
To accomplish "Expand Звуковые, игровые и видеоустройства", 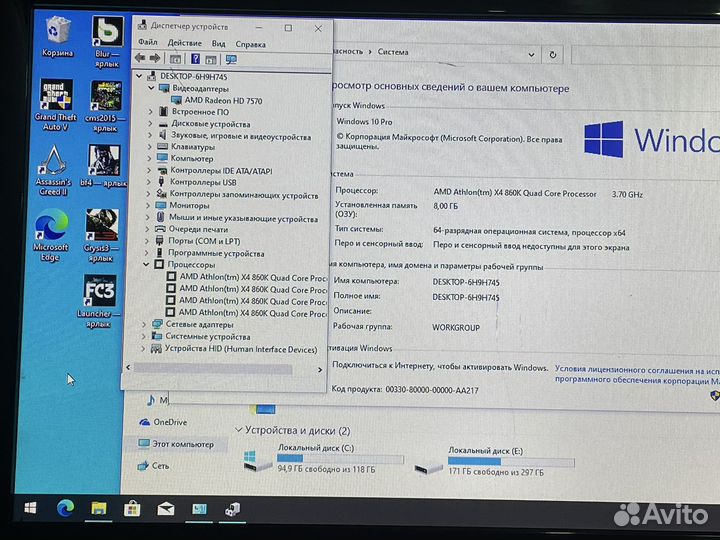I will [x=149, y=135].
